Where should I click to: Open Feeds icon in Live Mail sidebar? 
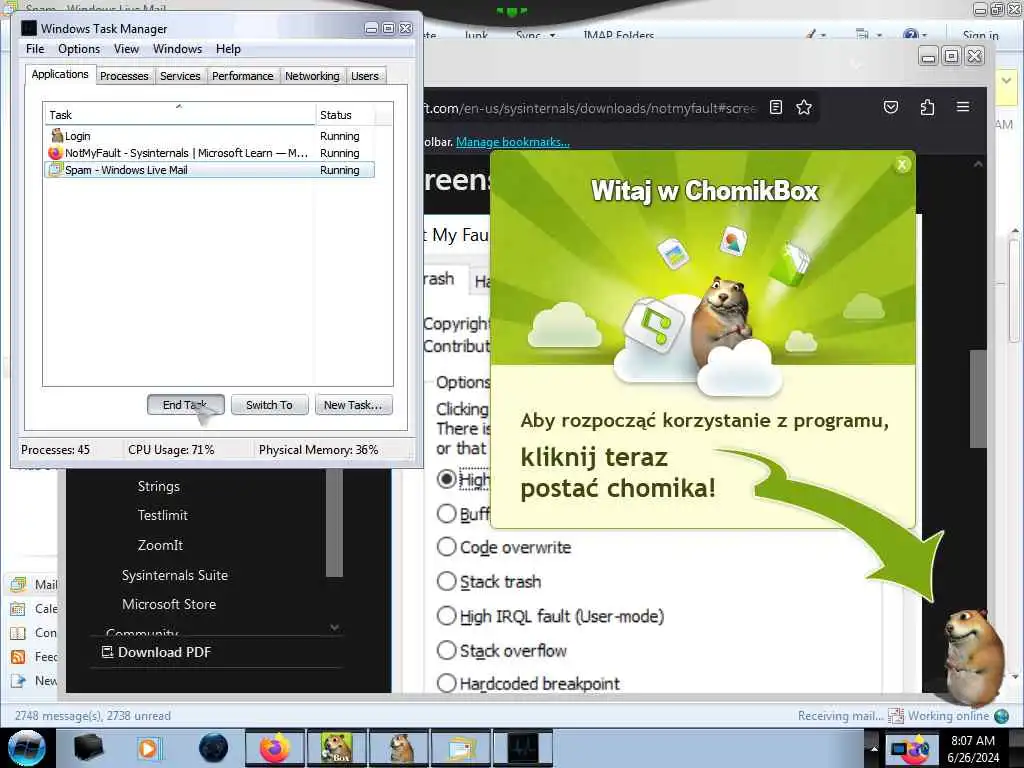[19, 656]
